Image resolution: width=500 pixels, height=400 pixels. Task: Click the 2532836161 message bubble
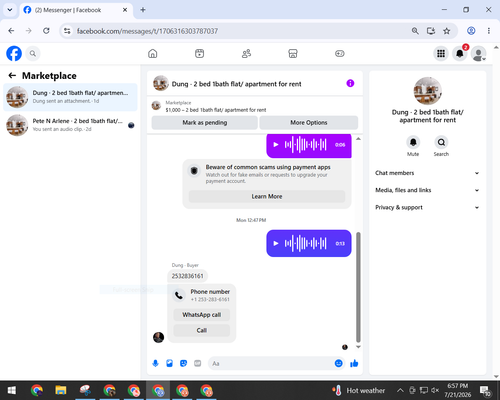point(187,276)
